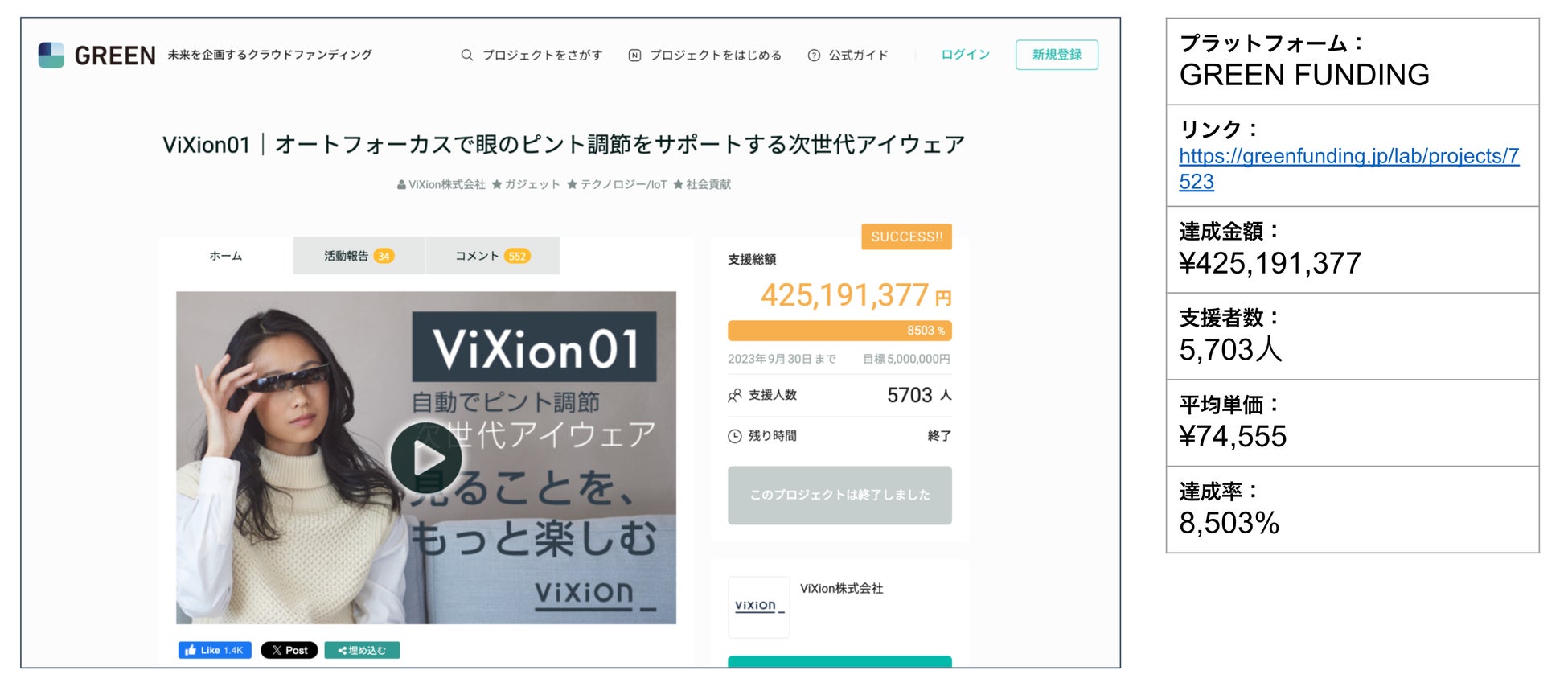Click the 新規登録 button
Screen dimensions: 1568x691
pos(1057,54)
